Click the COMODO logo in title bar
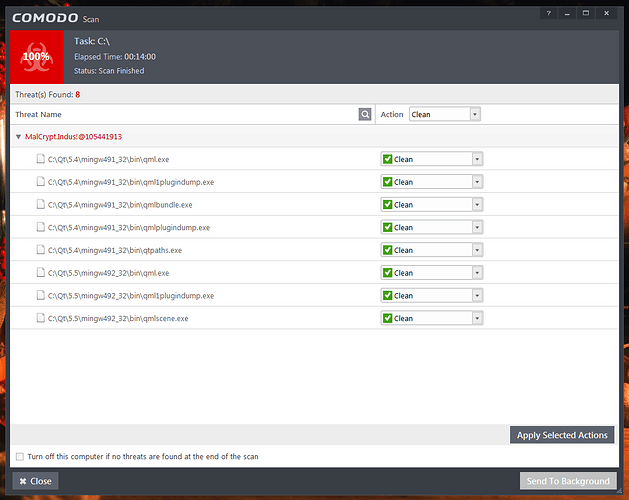 (45, 18)
